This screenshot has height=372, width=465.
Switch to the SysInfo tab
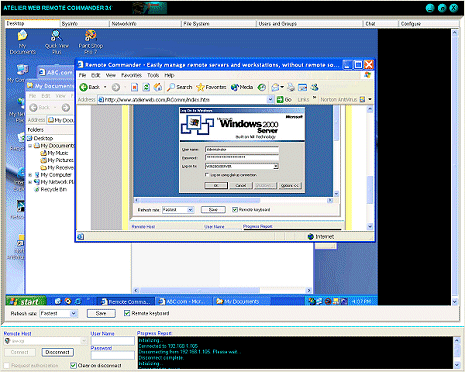(x=85, y=24)
